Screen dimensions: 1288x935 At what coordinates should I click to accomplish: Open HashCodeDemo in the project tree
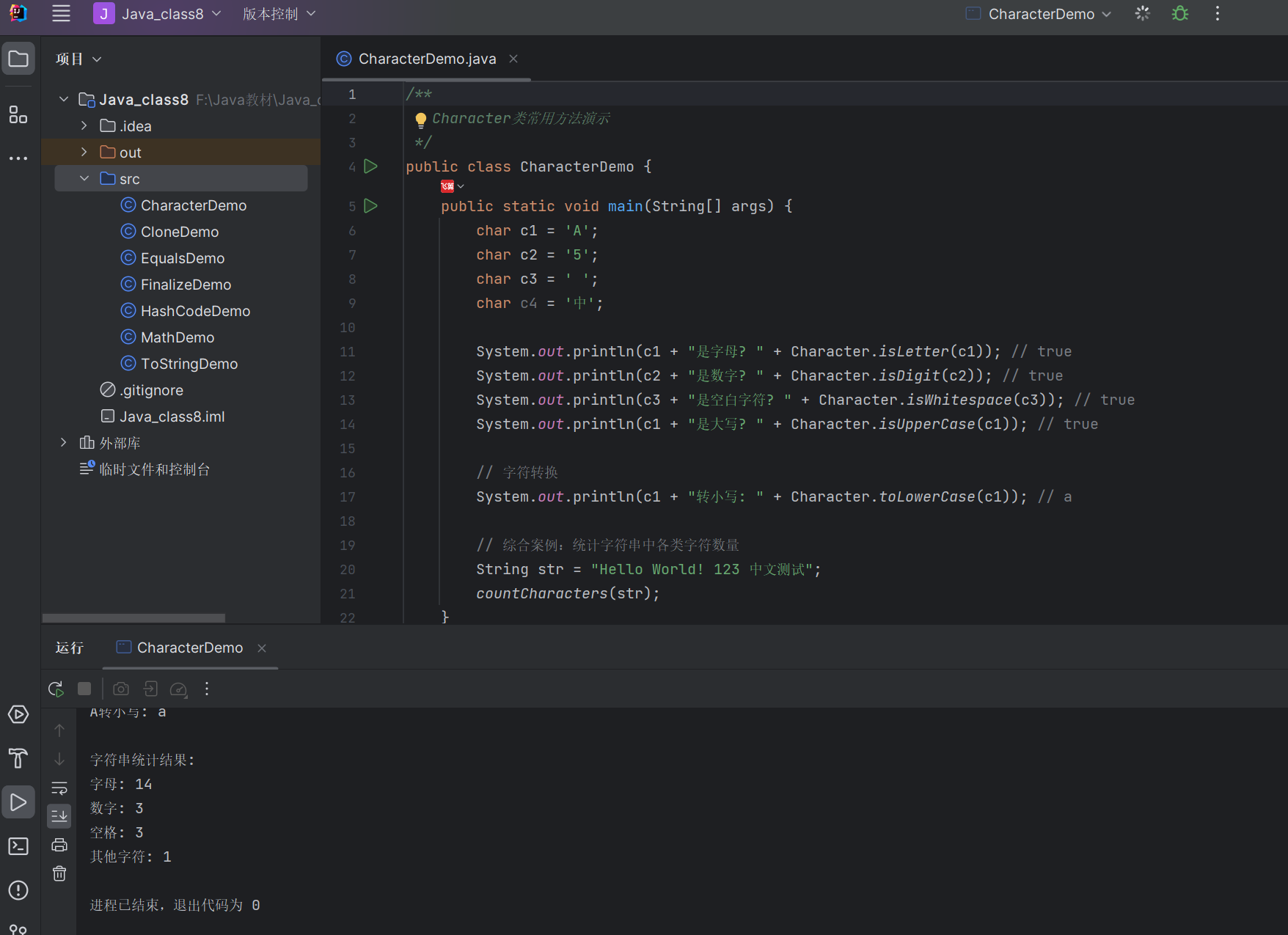tap(195, 311)
